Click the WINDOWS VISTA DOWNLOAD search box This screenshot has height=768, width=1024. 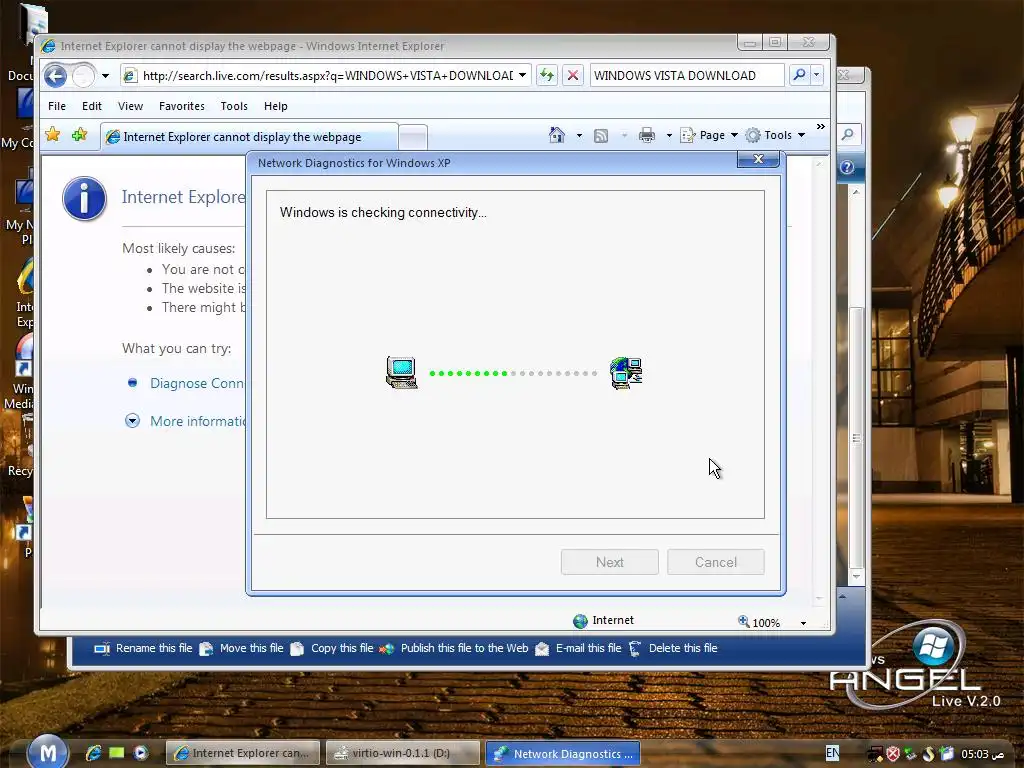pos(686,76)
